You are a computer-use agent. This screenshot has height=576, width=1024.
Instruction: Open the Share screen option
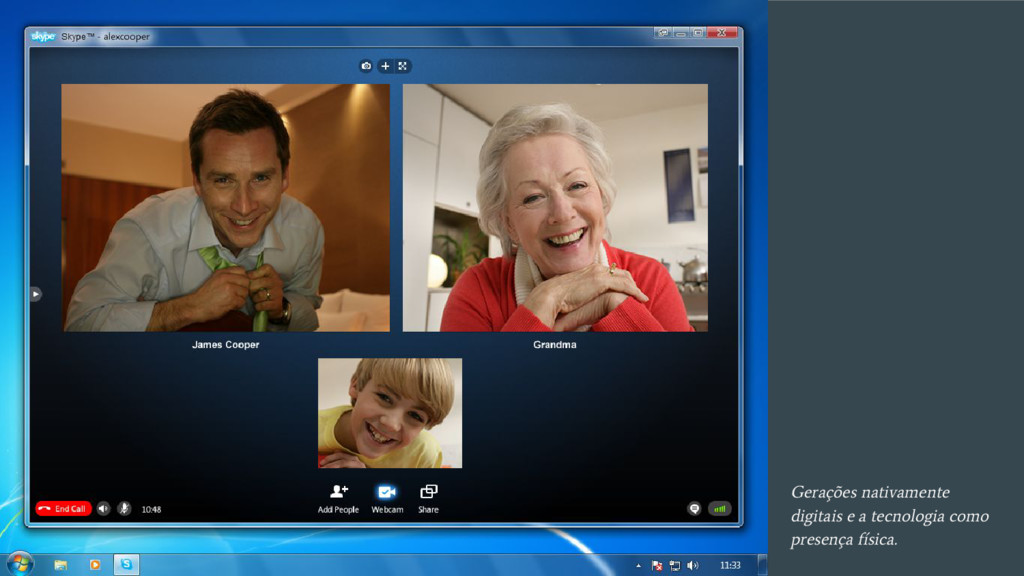[428, 499]
